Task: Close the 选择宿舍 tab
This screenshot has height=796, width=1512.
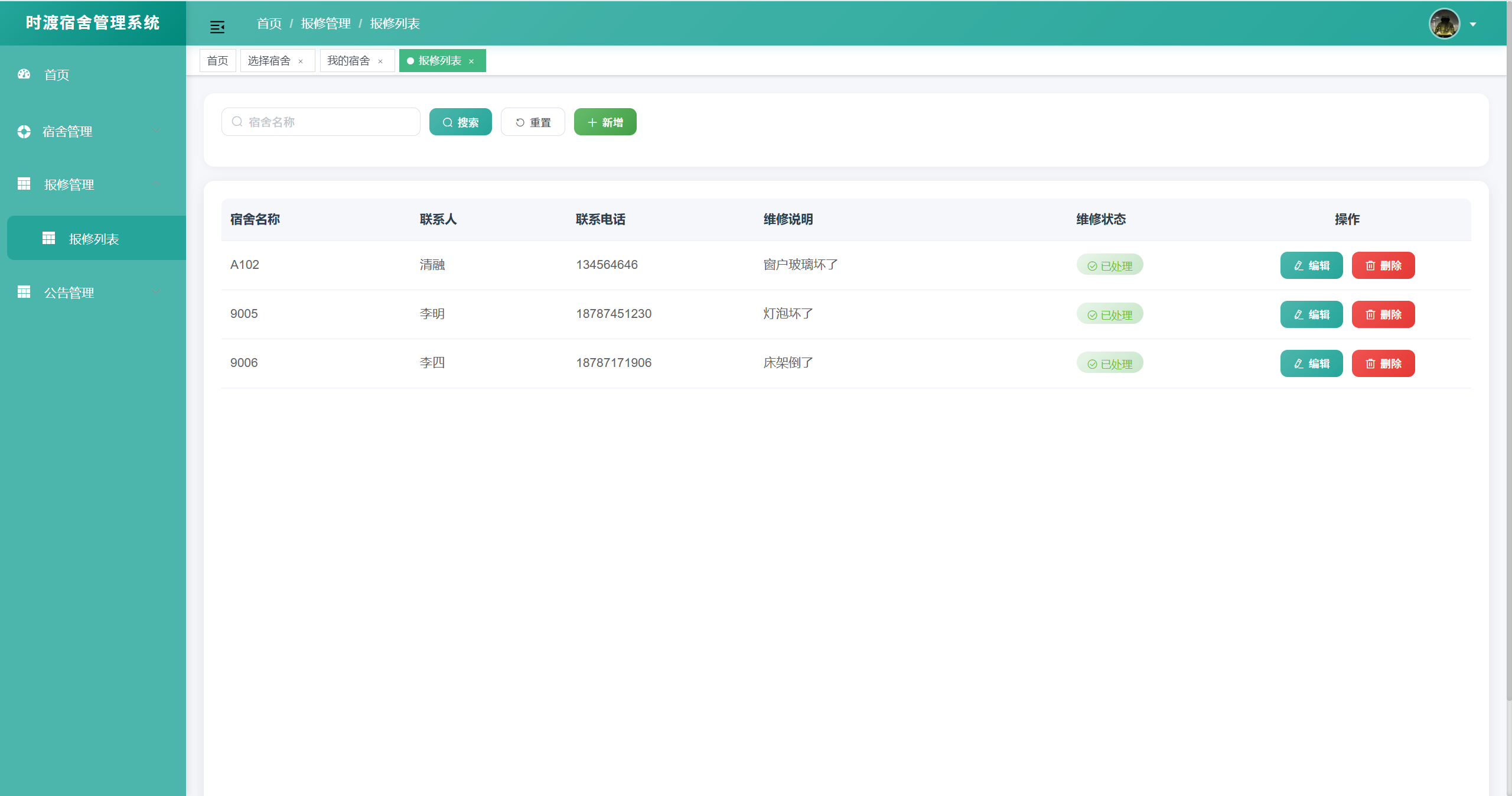Action: (301, 61)
